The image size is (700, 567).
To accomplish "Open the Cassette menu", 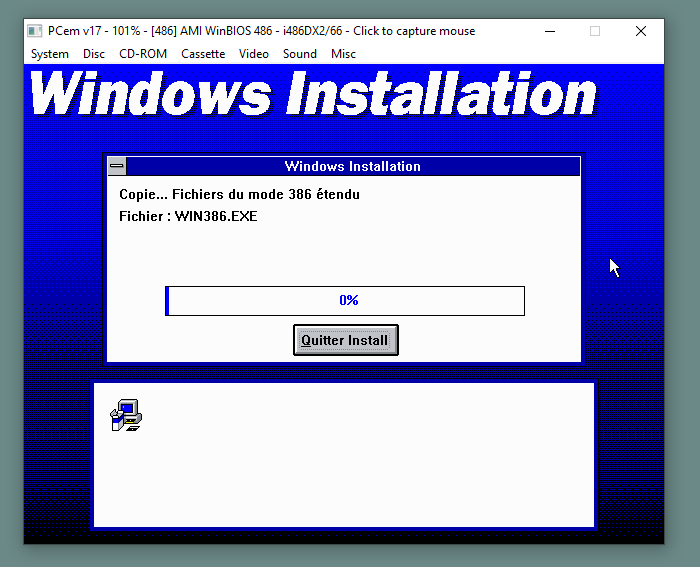I will coord(203,54).
